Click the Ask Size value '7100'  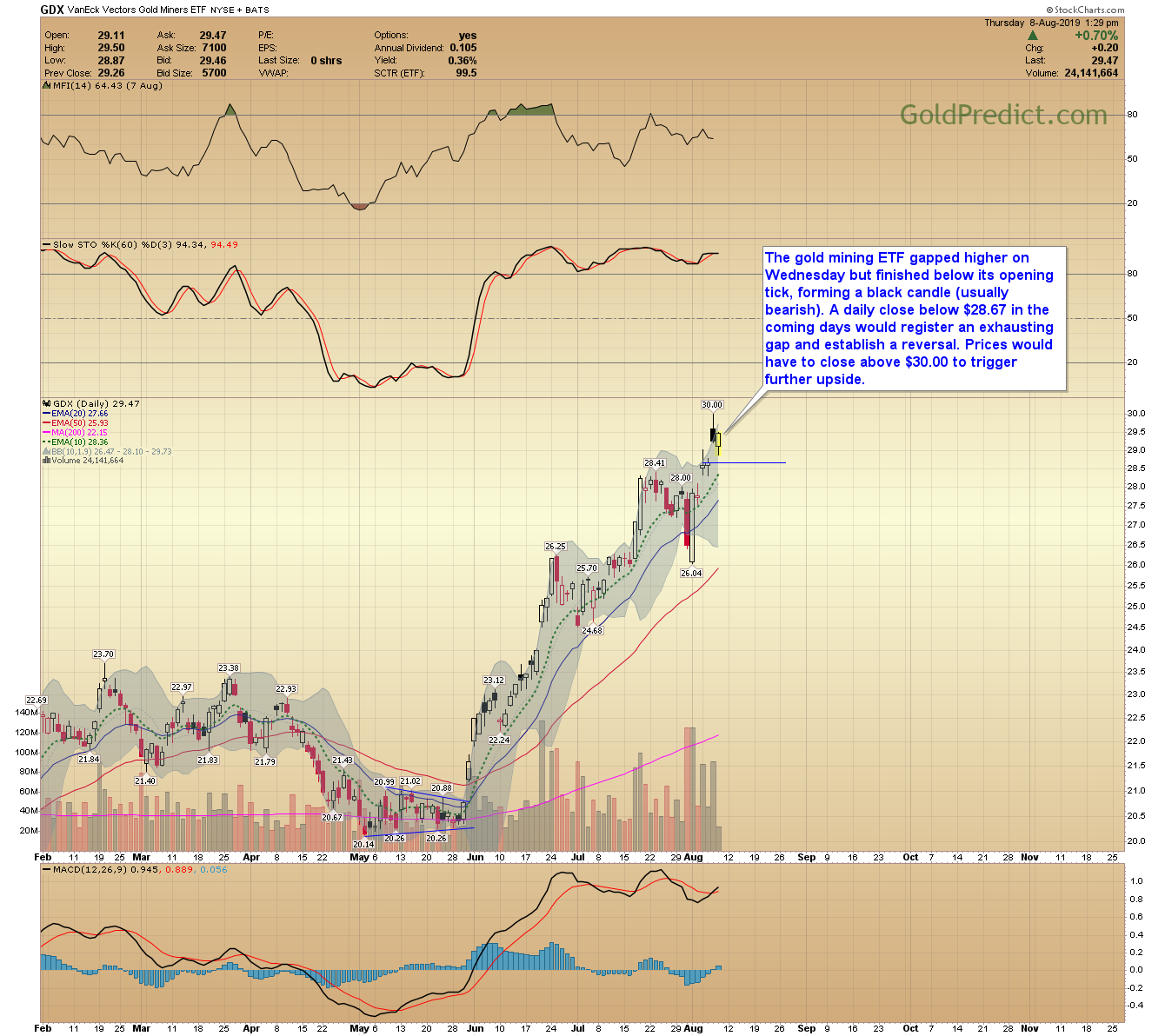point(214,48)
